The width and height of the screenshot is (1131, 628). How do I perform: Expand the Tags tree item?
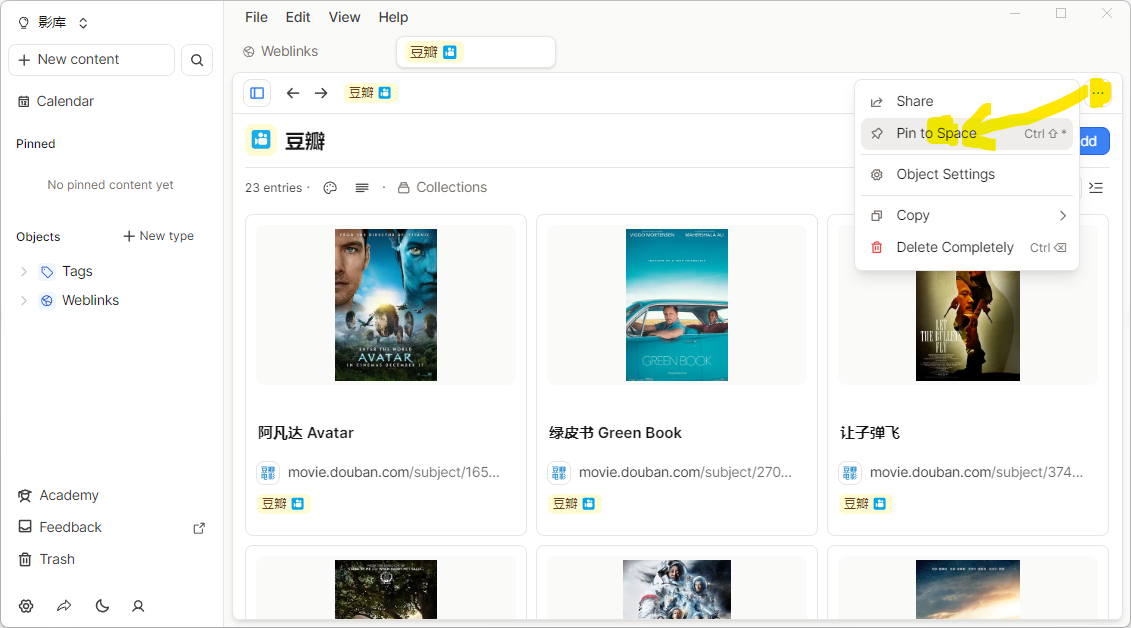[24, 271]
